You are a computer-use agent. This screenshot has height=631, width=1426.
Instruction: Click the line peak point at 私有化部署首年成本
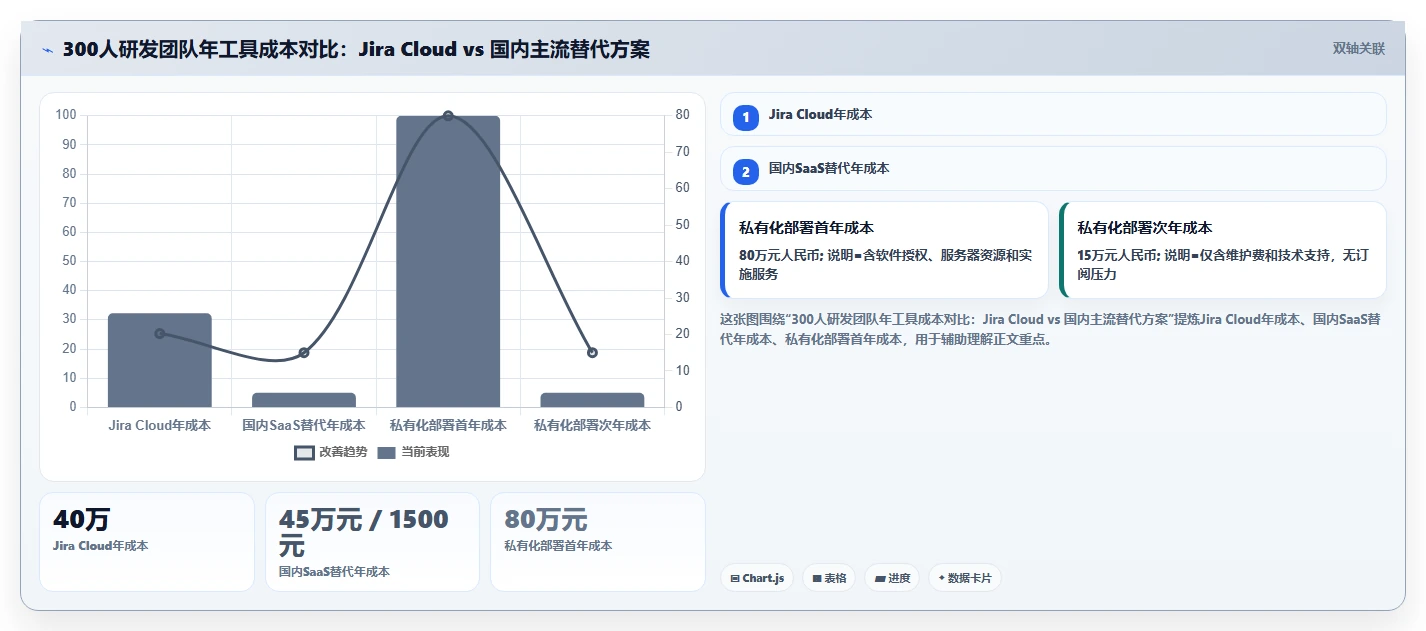448,116
